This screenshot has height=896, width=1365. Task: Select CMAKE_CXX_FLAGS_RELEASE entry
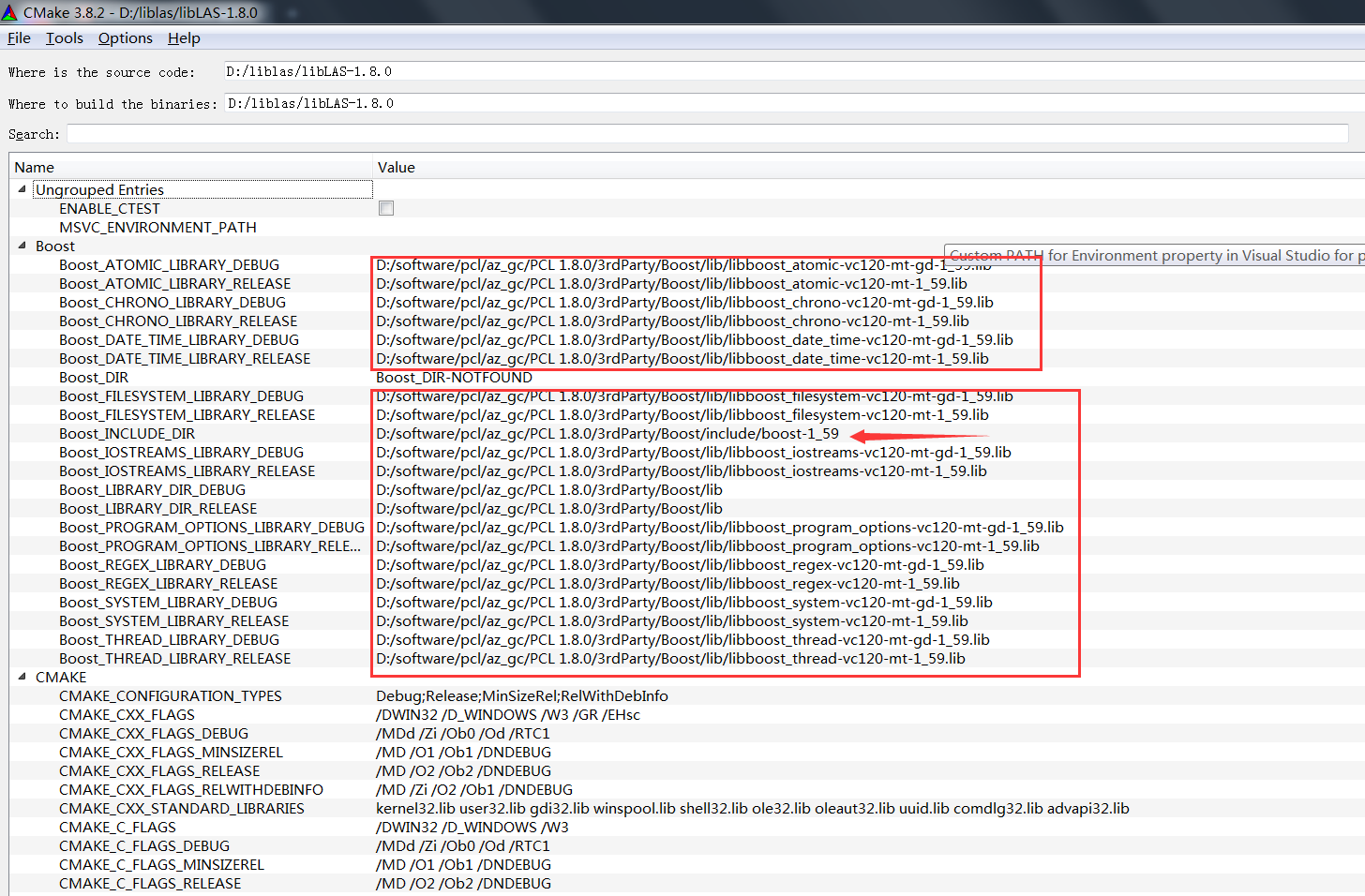(159, 770)
